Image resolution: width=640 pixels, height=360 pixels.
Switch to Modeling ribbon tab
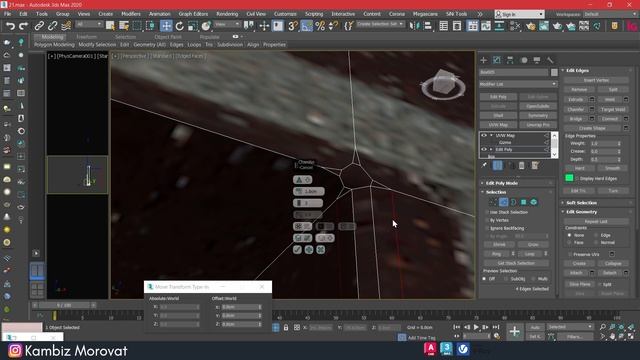tap(52, 37)
